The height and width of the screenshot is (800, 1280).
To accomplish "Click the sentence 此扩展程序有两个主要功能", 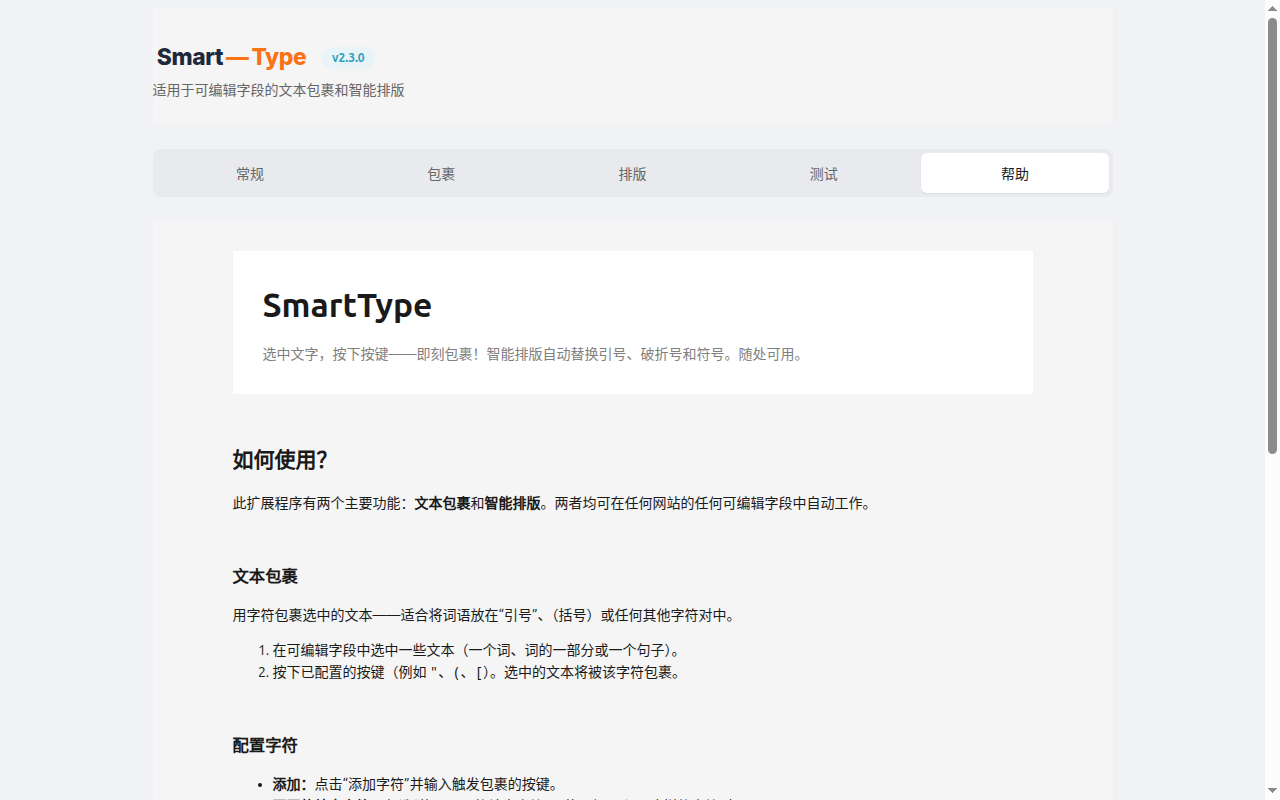I will (x=553, y=504).
